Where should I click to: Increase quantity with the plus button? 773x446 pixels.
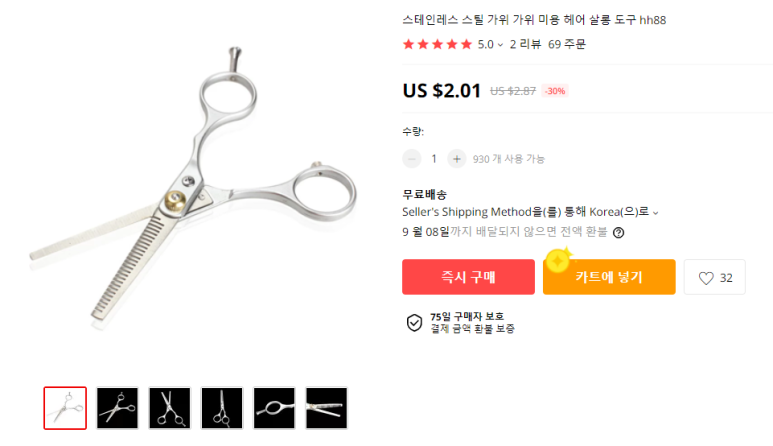coord(457,159)
